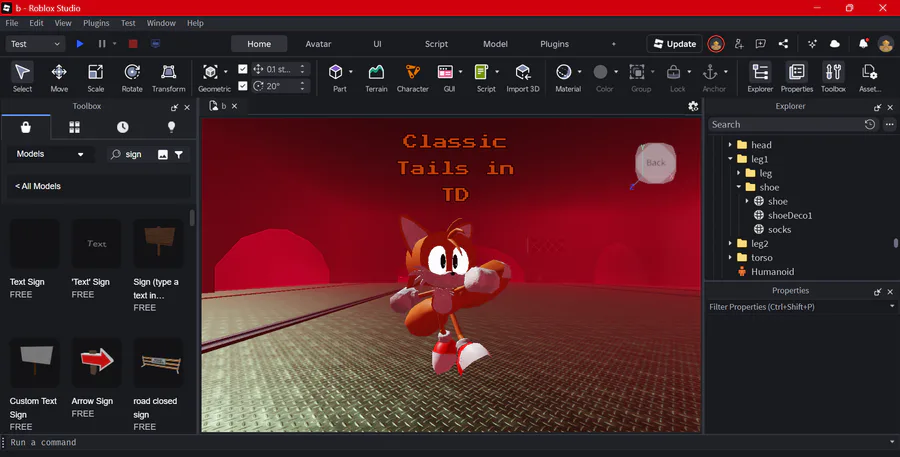This screenshot has width=900, height=457.
Task: Enable the Transform tool
Action: (169, 77)
